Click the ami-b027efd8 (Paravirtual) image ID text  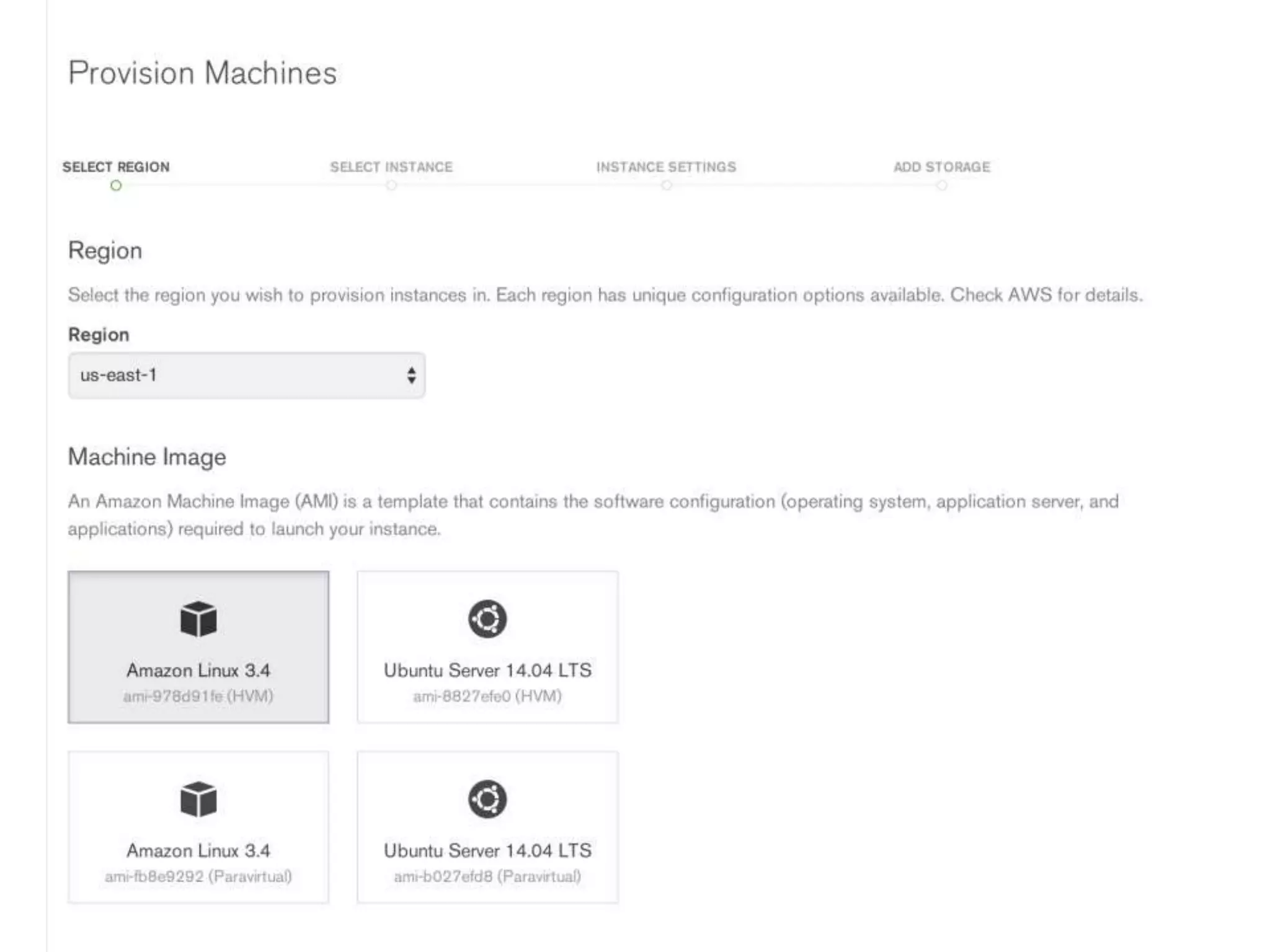point(487,876)
